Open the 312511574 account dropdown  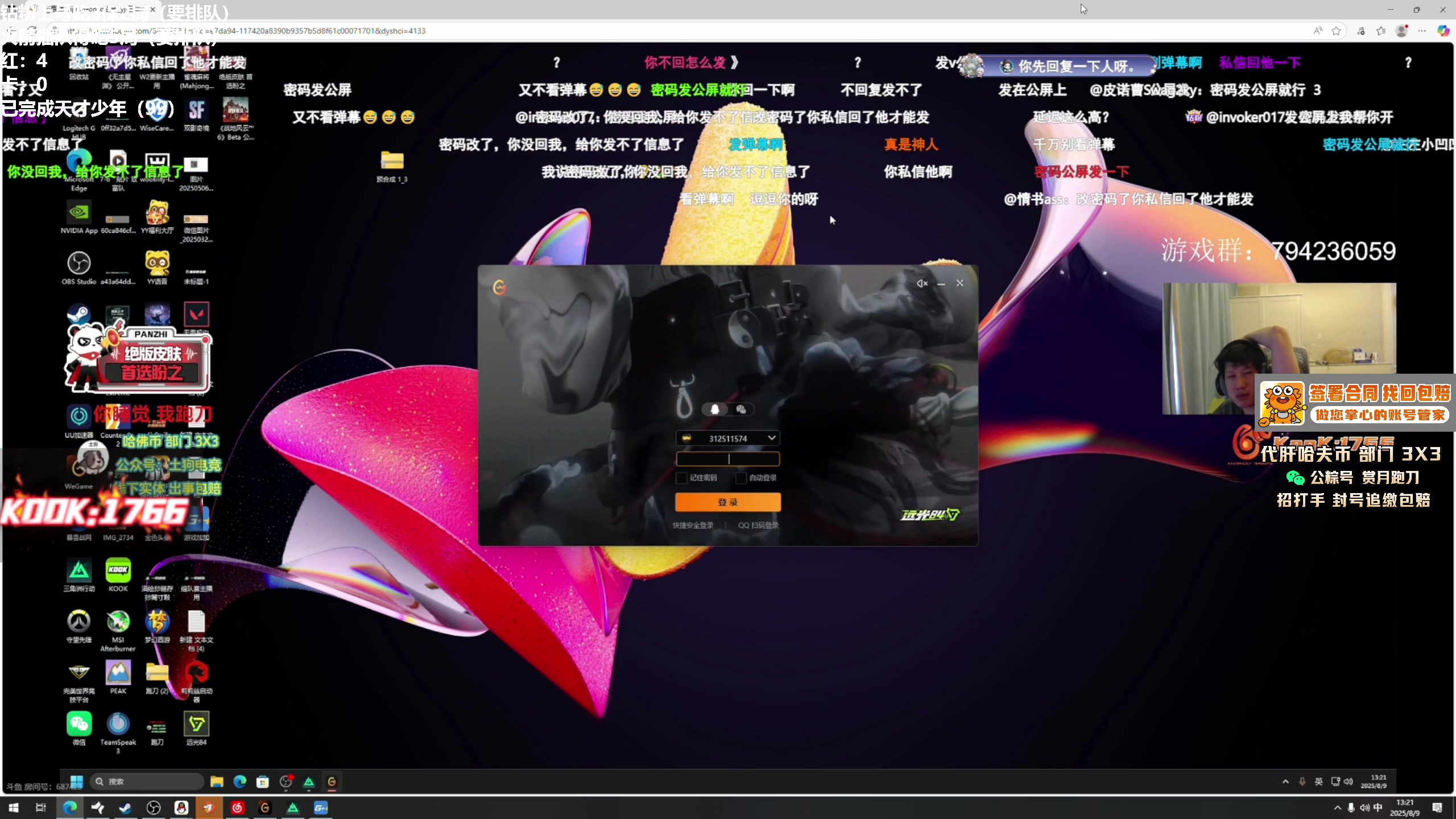pos(771,438)
